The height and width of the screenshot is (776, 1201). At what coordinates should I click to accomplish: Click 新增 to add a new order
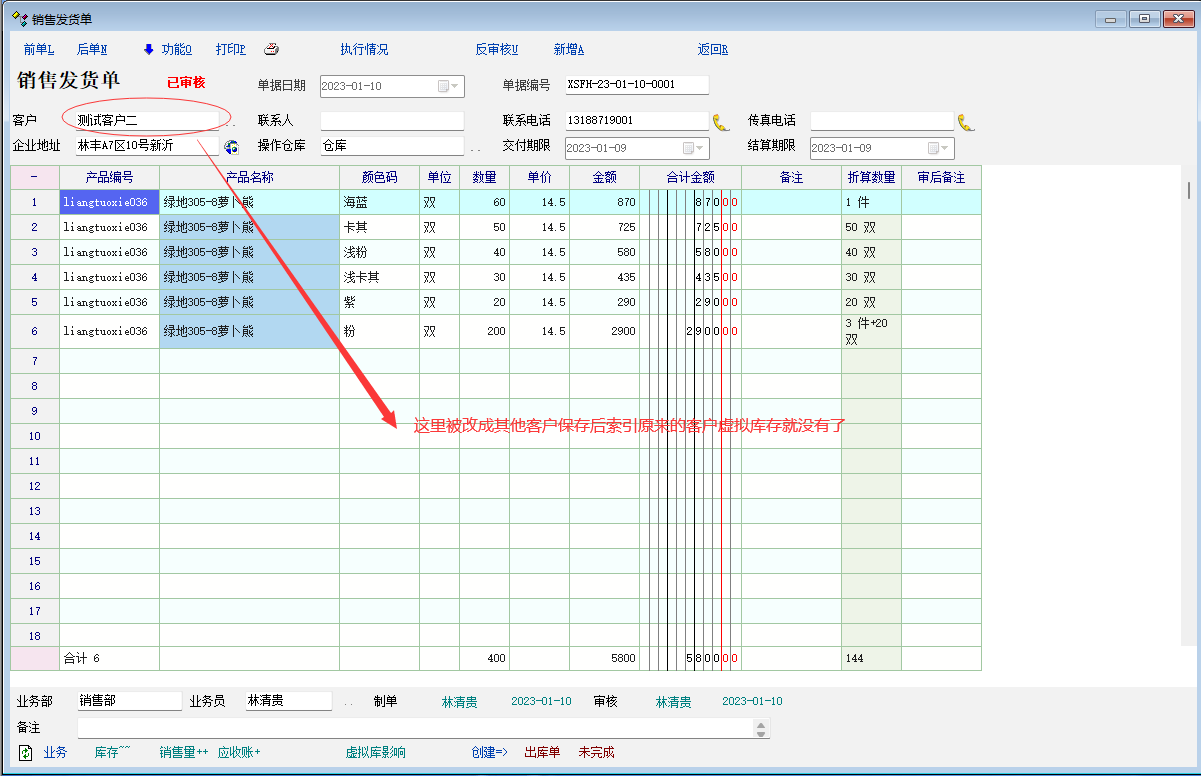[x=568, y=49]
